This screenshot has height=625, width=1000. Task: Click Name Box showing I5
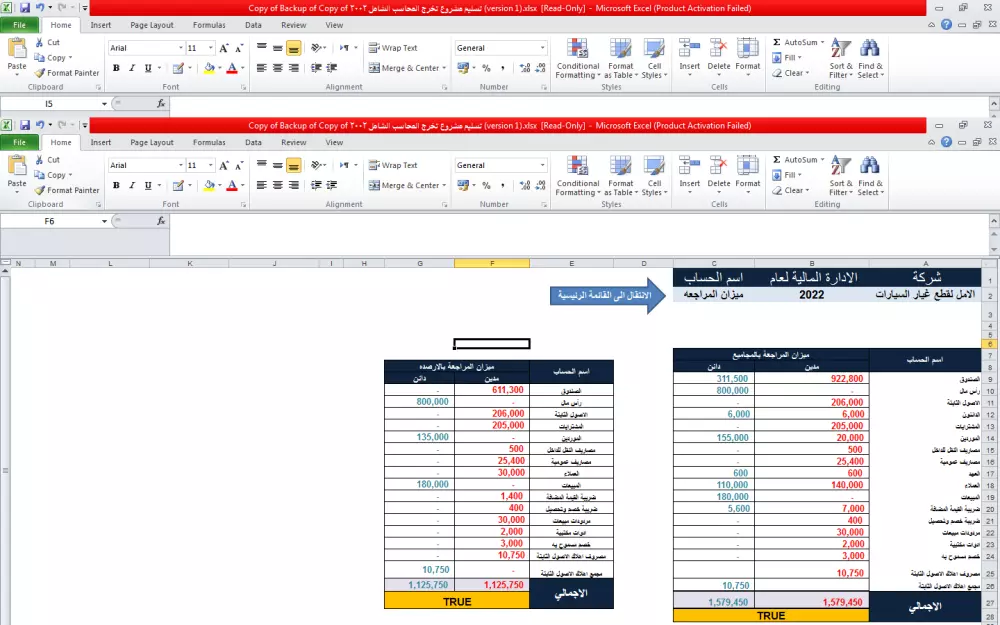point(50,103)
